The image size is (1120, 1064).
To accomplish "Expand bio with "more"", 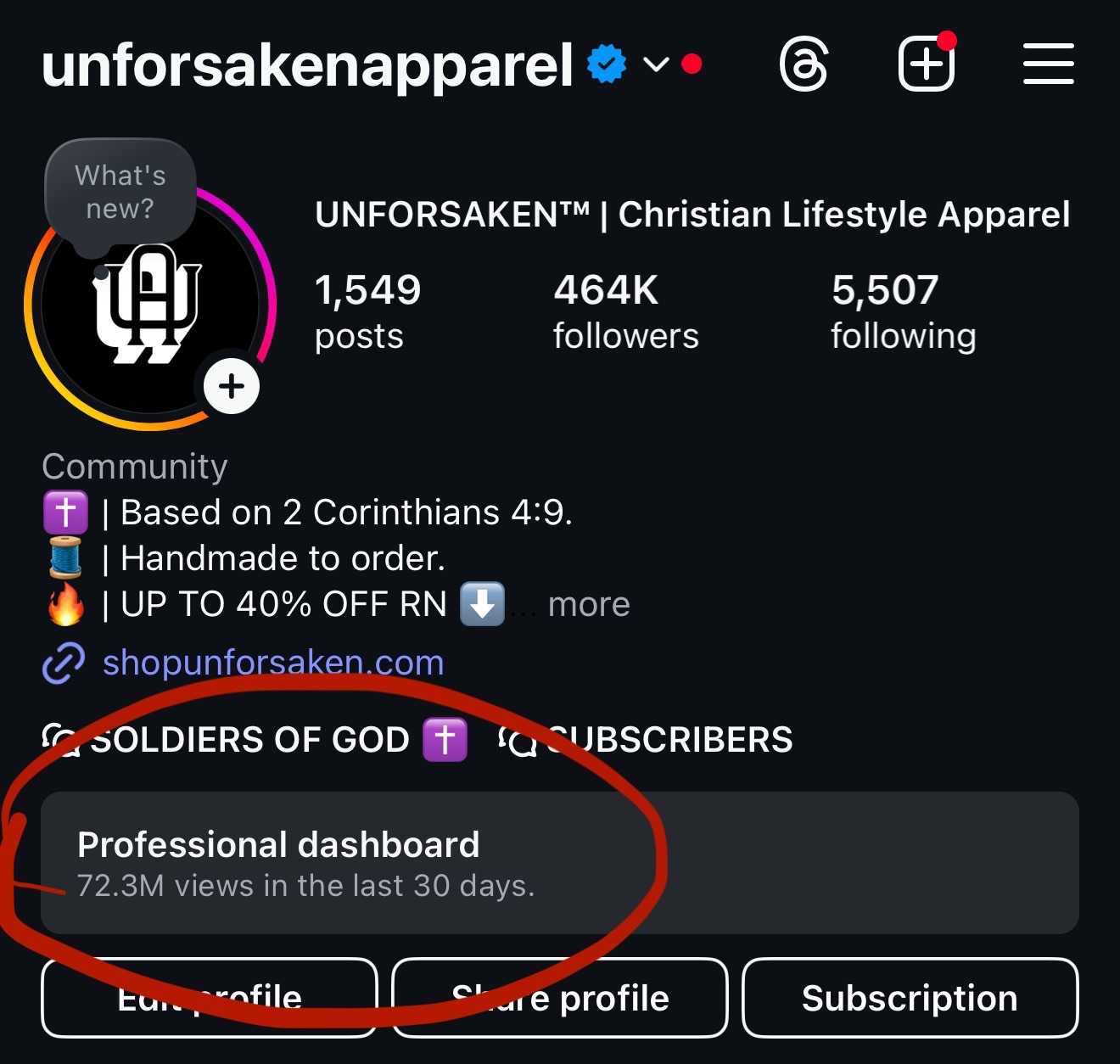I will (589, 605).
